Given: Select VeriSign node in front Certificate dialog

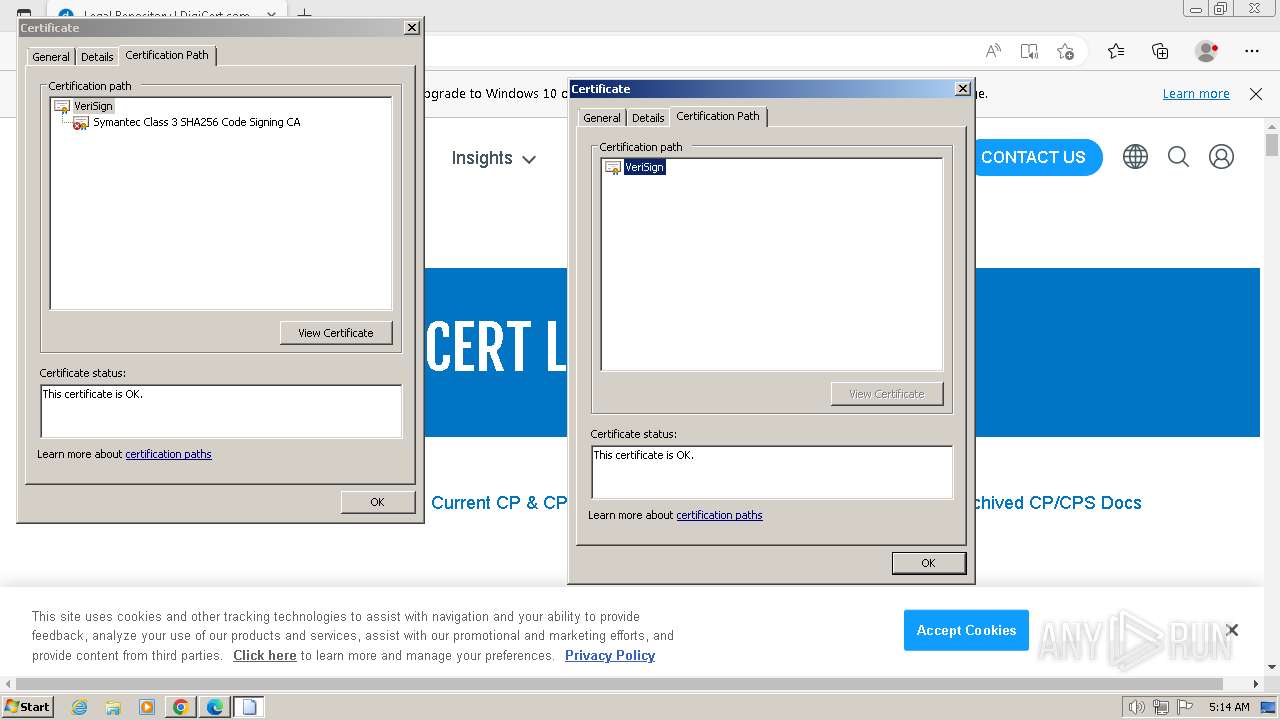Looking at the screenshot, I should pos(644,167).
